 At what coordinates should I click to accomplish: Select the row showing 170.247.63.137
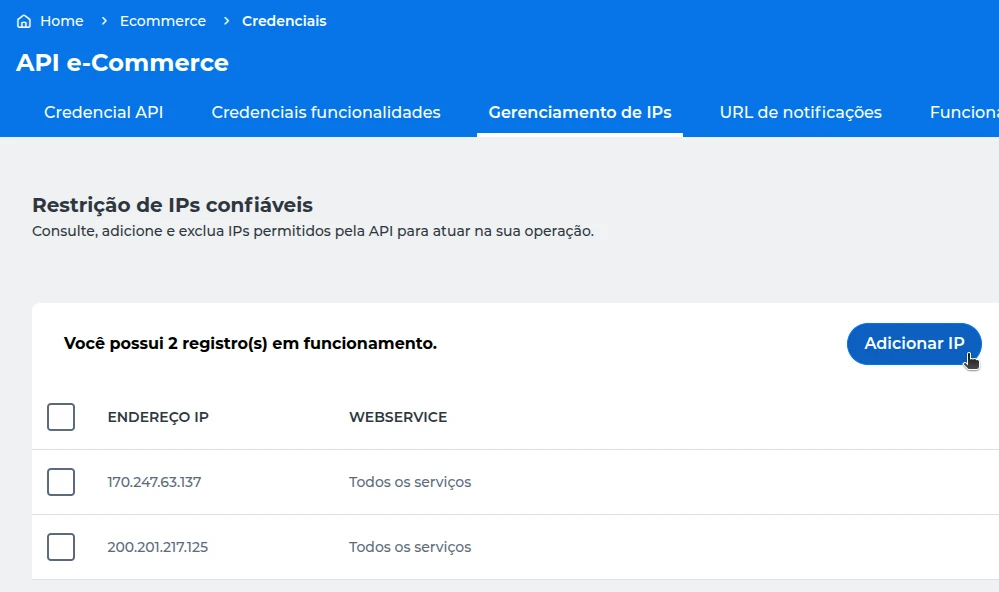[155, 481]
